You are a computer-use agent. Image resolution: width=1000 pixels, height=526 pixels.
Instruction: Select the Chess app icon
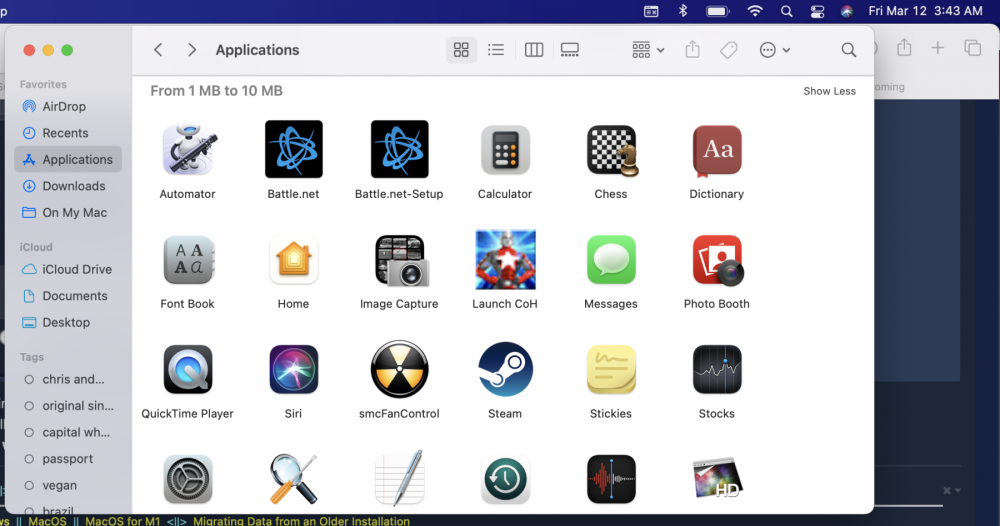[x=612, y=150]
